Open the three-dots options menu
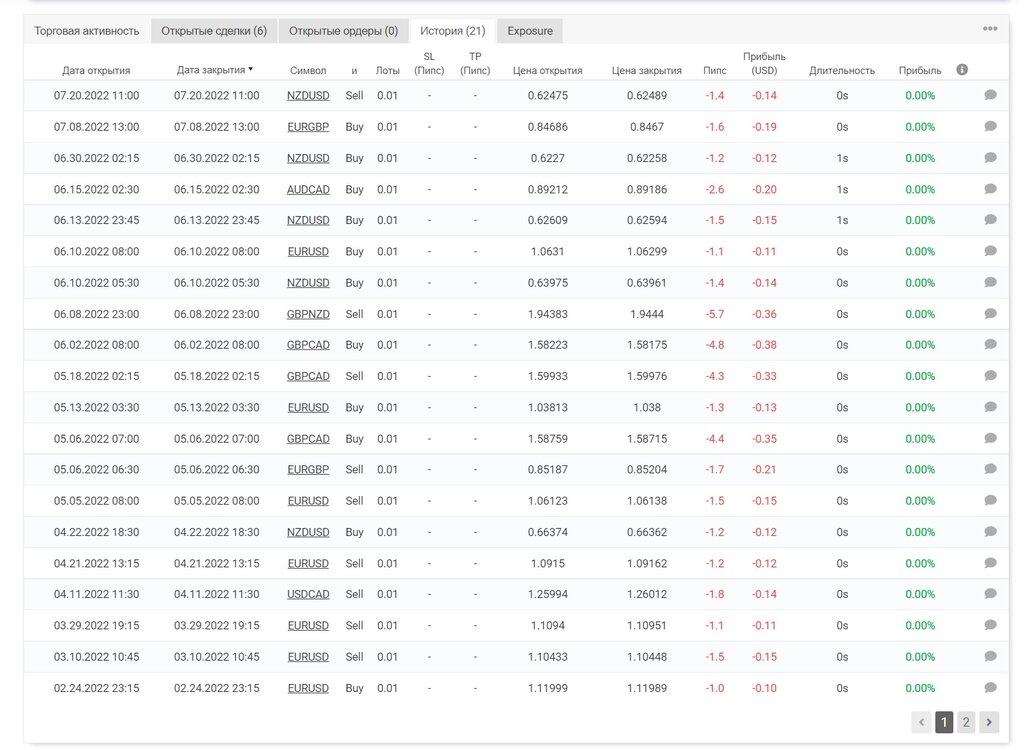 990,29
